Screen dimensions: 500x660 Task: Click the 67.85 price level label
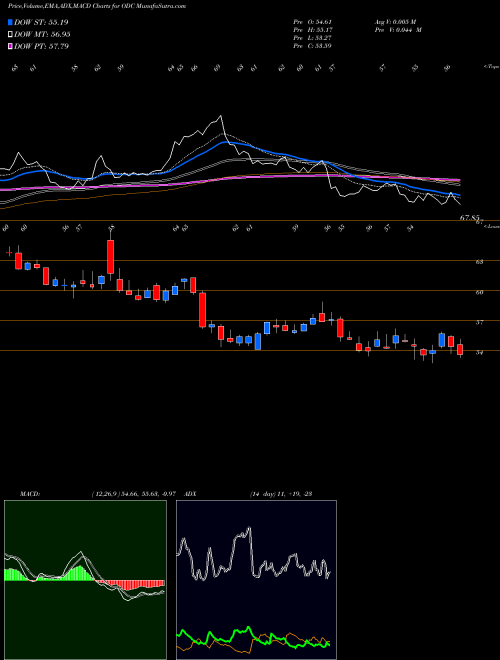tap(470, 218)
